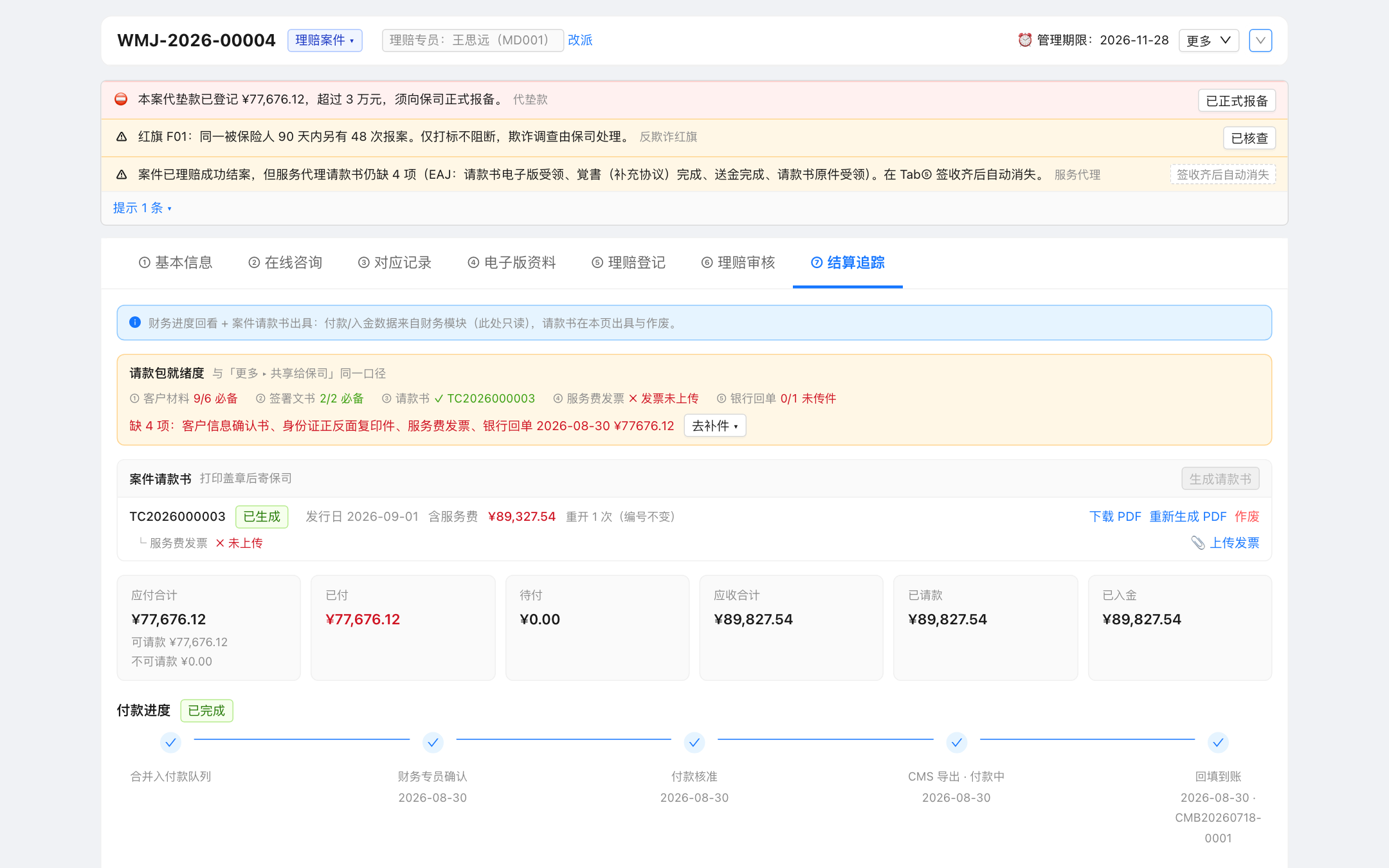Click the red stop icon on 代垫款 alert
This screenshot has height=868, width=1389.
click(121, 99)
